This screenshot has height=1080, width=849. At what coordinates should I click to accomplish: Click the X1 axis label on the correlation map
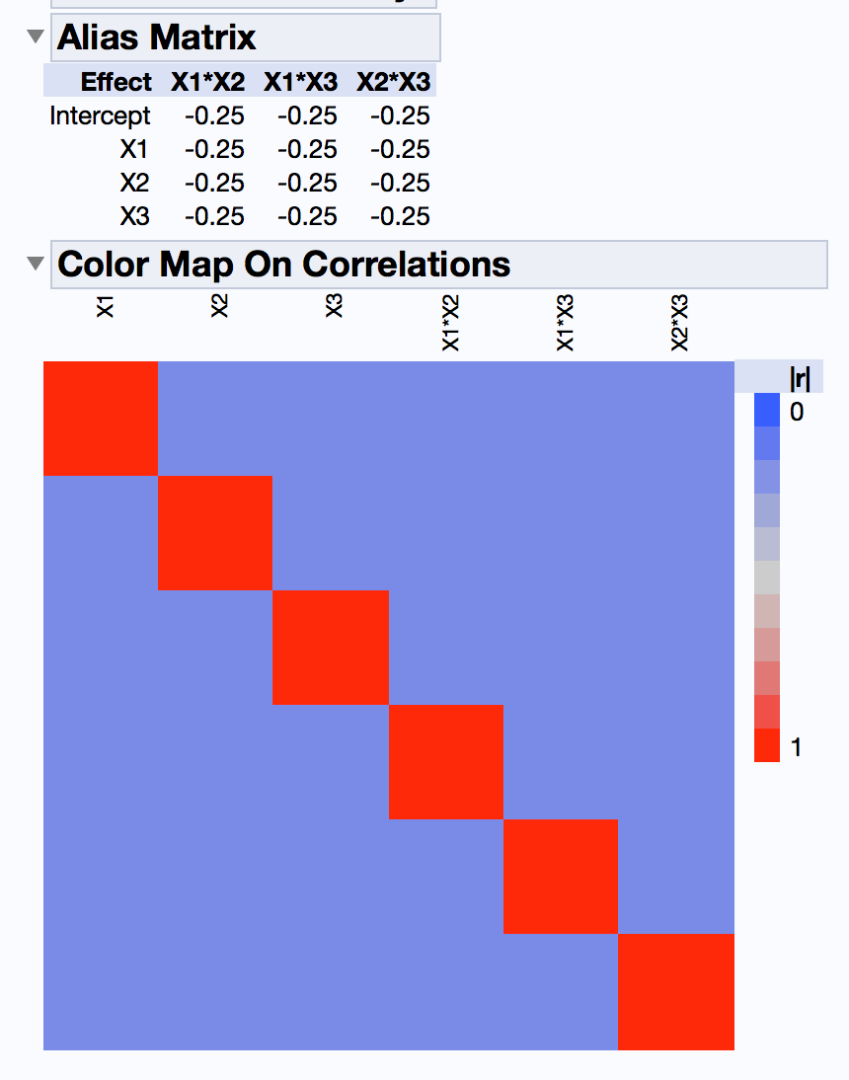tap(105, 306)
